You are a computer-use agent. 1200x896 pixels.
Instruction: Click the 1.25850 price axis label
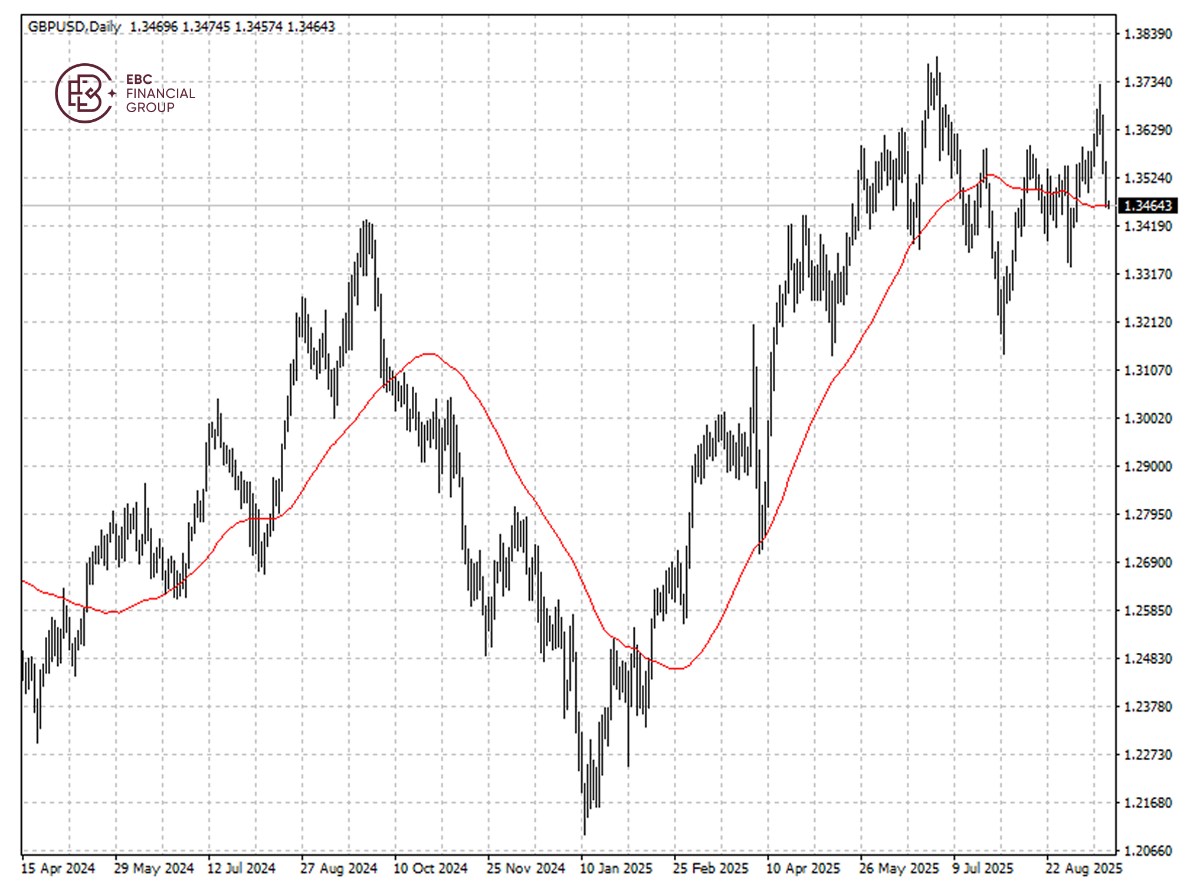pyautogui.click(x=1146, y=611)
